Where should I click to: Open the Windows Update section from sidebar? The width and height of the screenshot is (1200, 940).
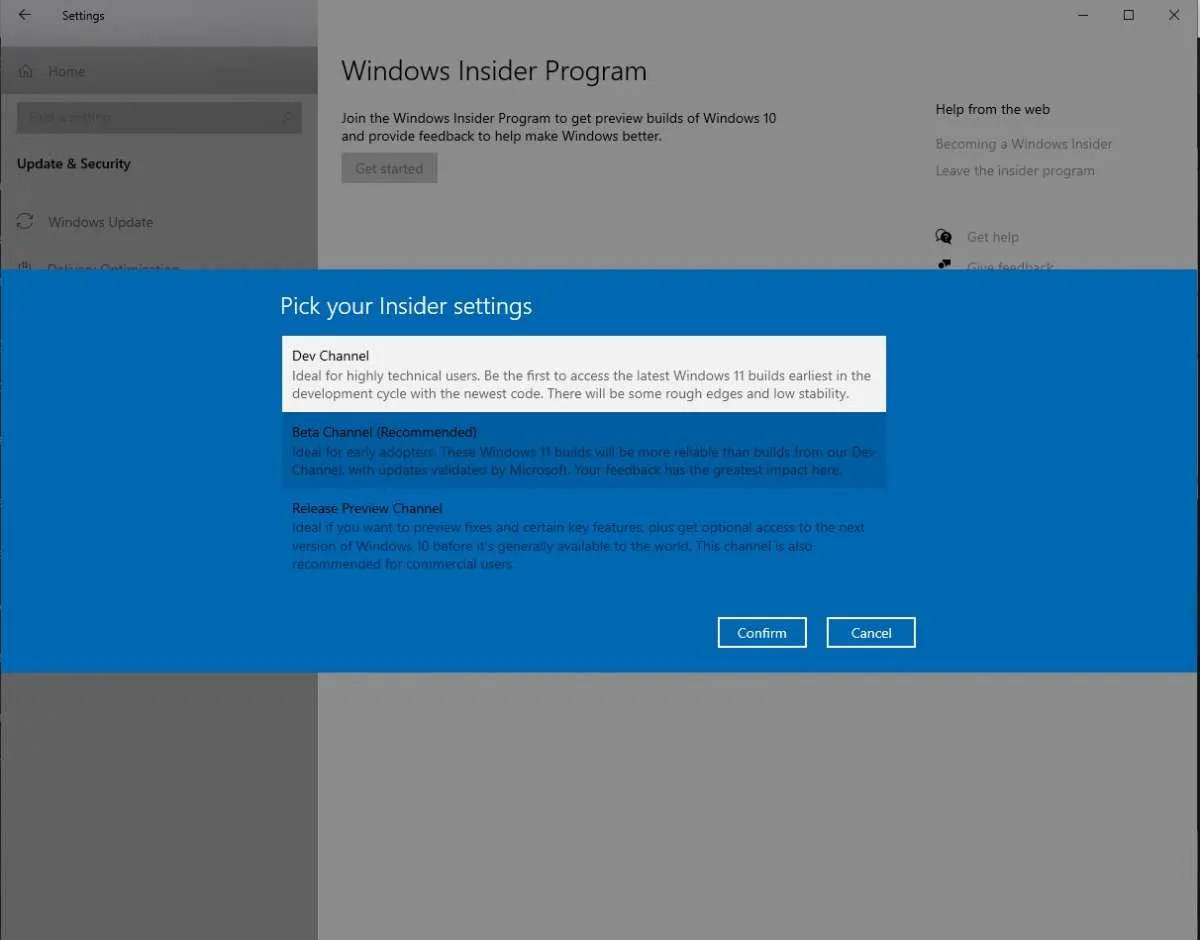pos(100,221)
